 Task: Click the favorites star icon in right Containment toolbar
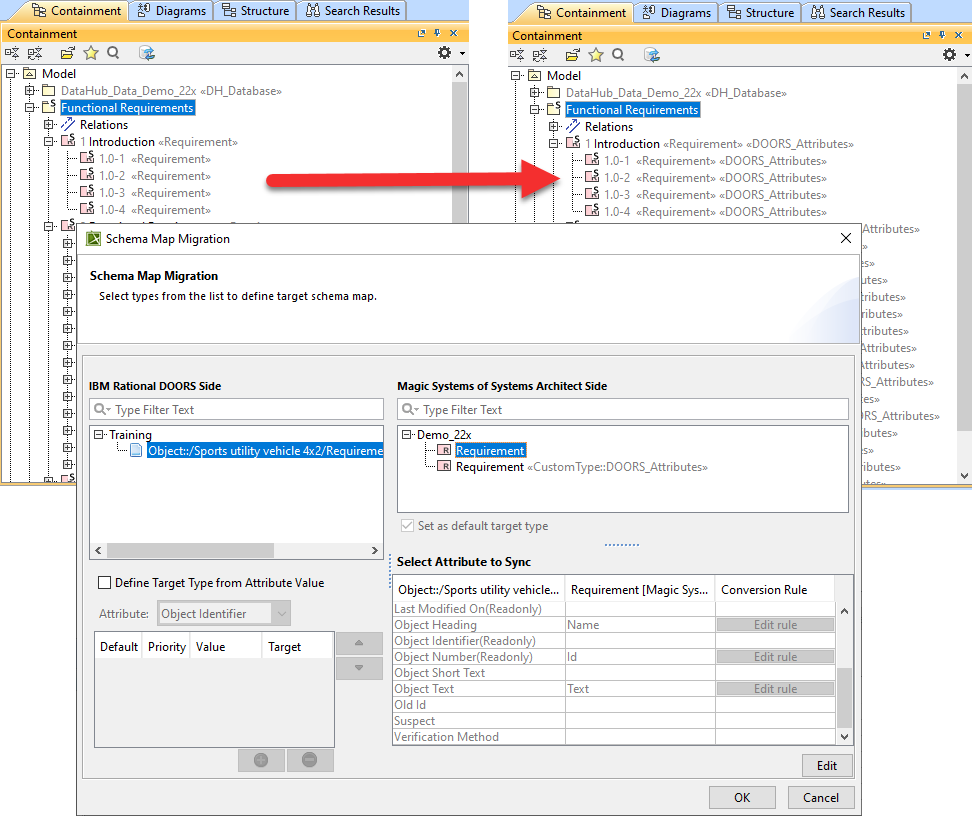596,55
